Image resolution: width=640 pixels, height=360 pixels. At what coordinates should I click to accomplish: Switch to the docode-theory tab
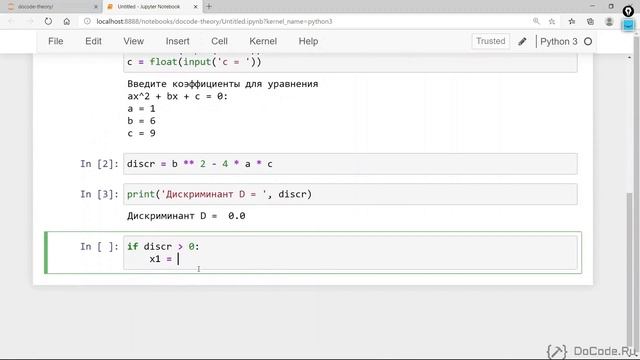coord(51,7)
